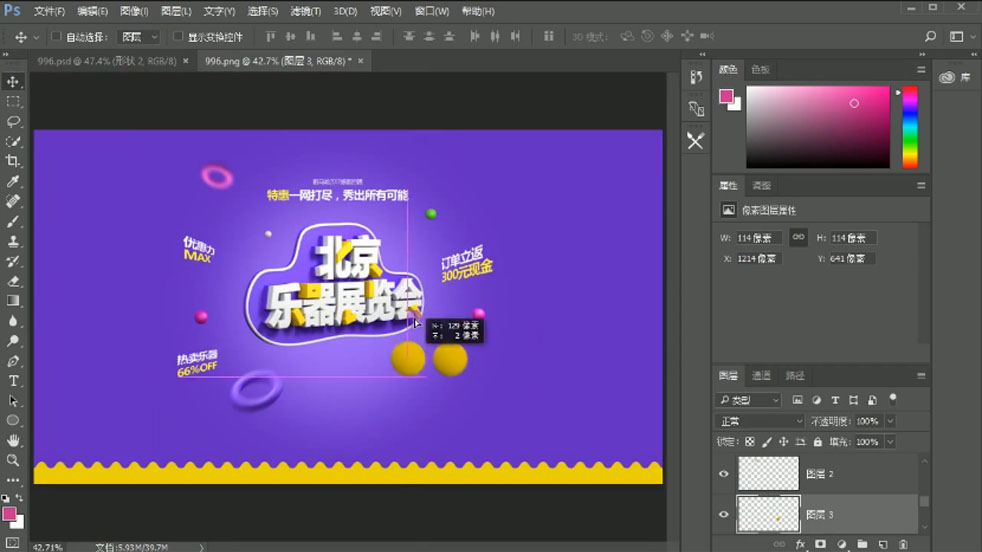Select the Gradient tool
982x552 pixels.
click(x=13, y=301)
